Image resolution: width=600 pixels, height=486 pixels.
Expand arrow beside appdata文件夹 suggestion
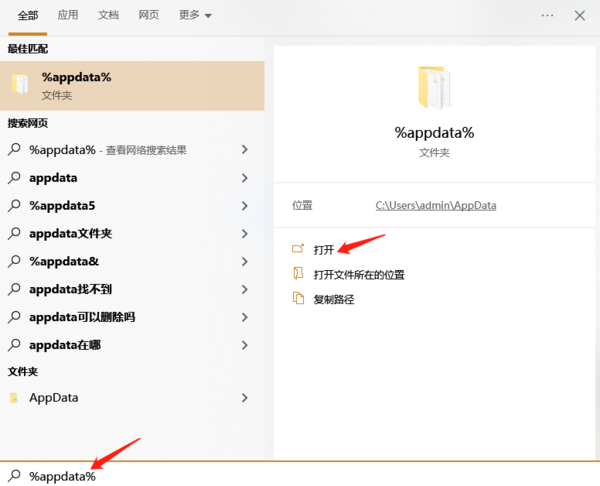[245, 234]
